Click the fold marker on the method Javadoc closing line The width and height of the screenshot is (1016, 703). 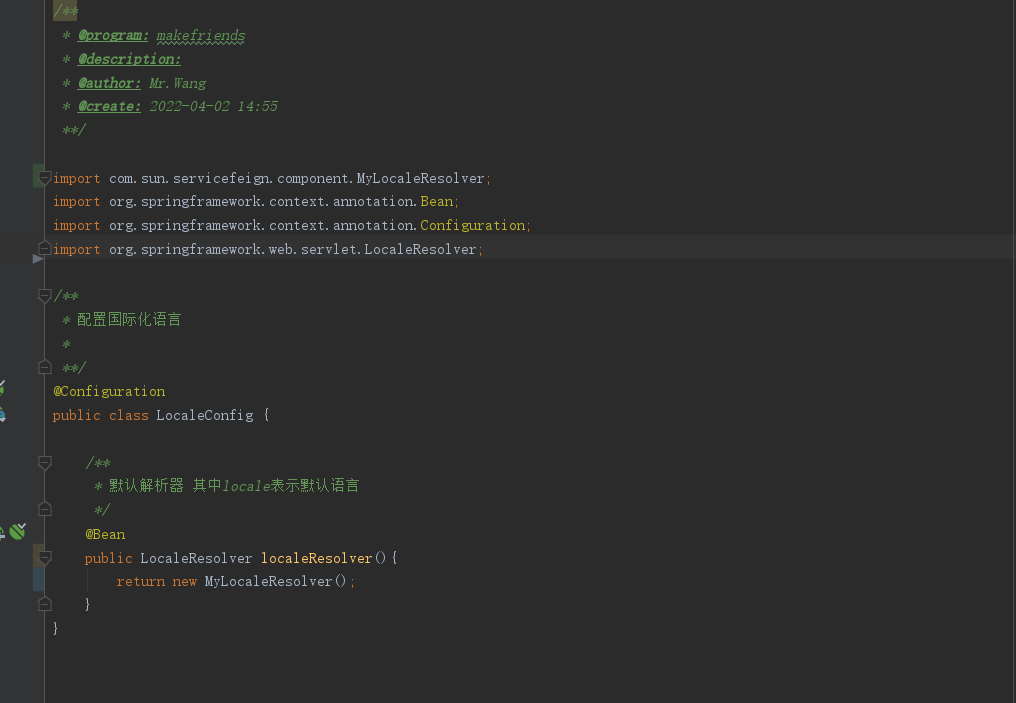pos(45,509)
